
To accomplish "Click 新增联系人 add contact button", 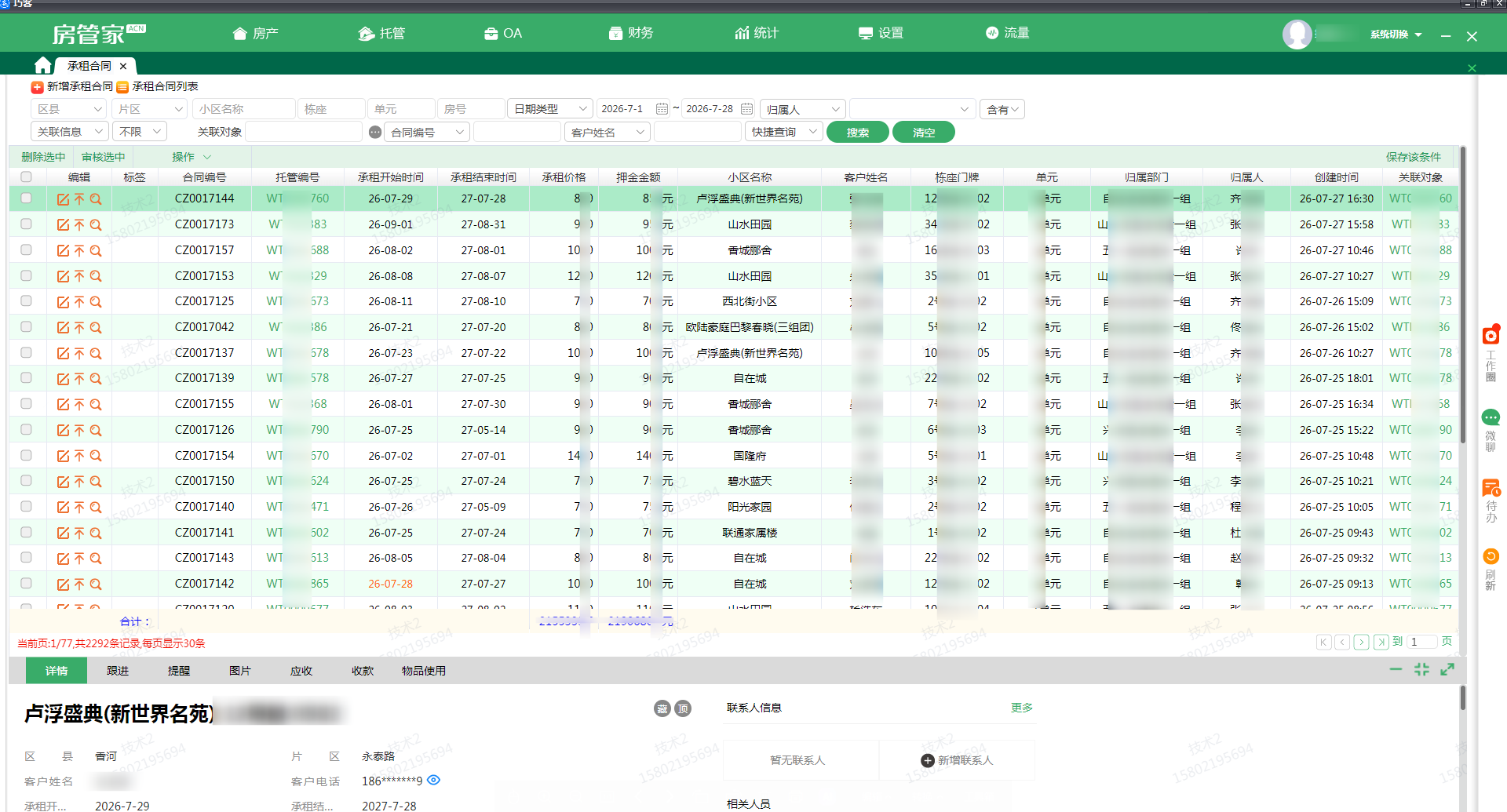I will click(x=957, y=760).
